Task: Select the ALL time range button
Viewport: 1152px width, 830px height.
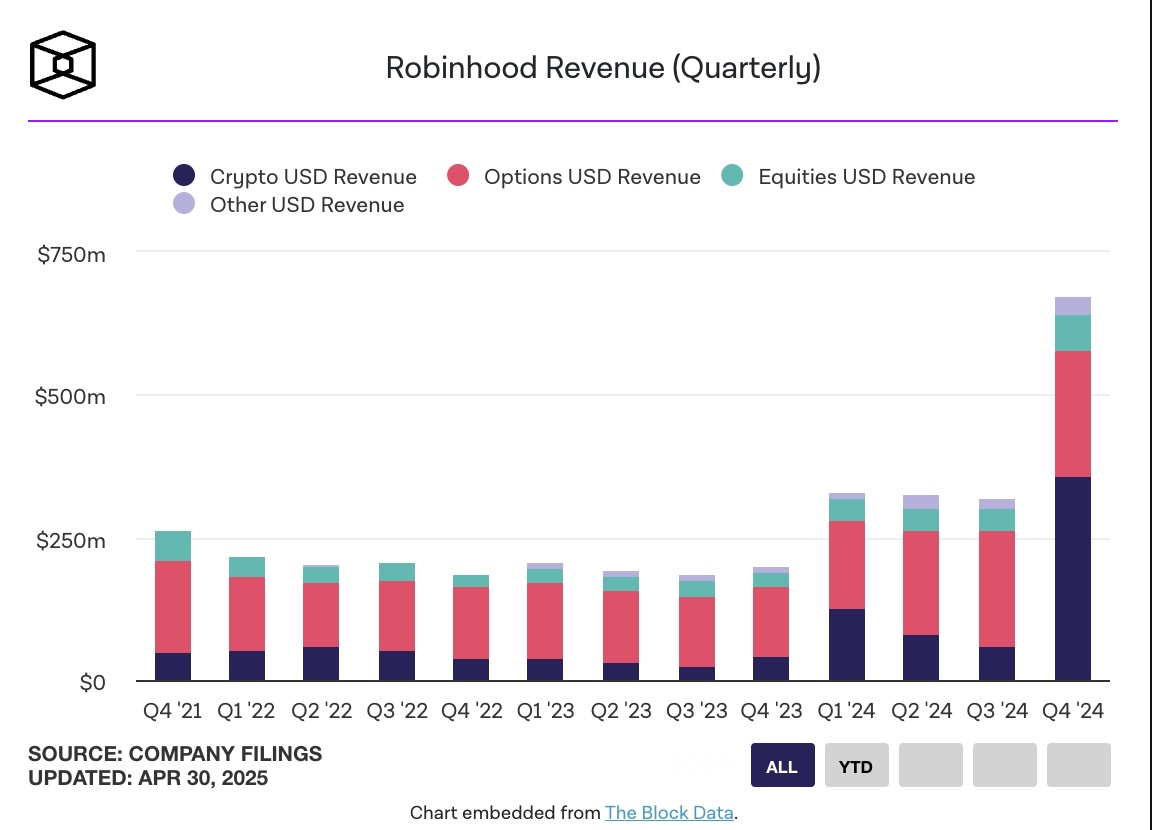Action: (x=782, y=765)
